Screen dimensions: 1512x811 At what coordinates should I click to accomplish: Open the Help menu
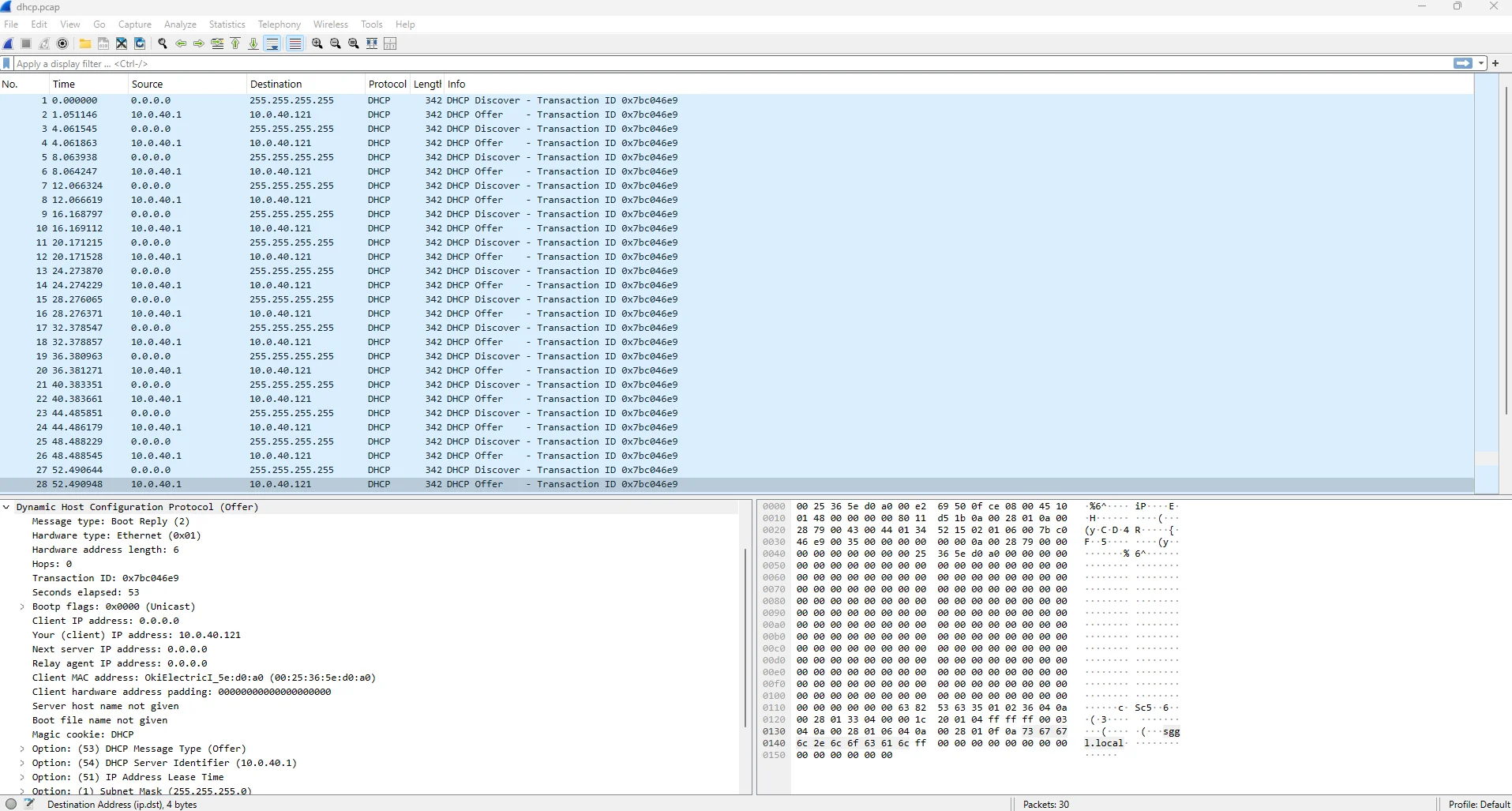click(x=405, y=24)
